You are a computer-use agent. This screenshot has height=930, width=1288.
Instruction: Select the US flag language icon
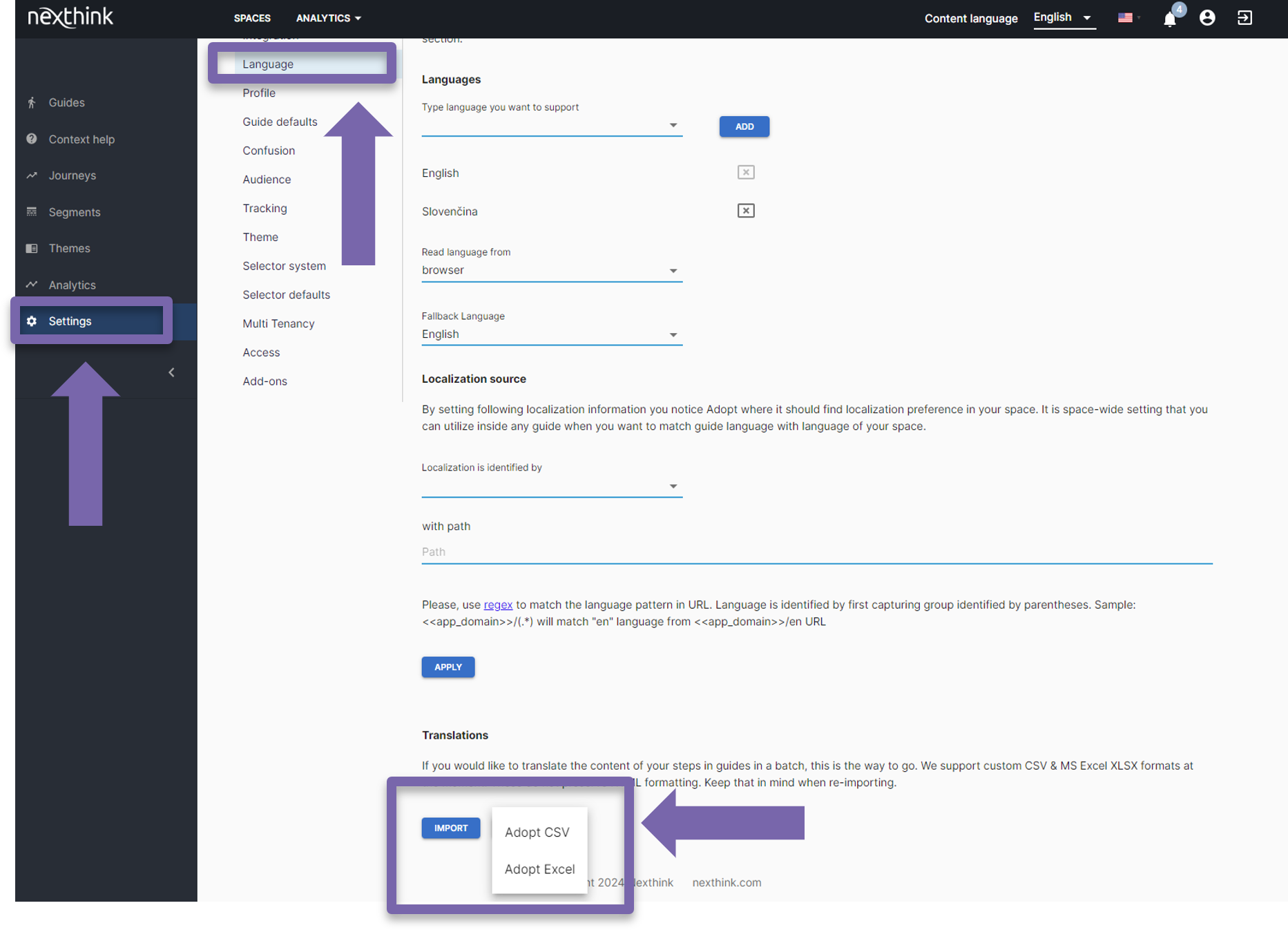1126,18
